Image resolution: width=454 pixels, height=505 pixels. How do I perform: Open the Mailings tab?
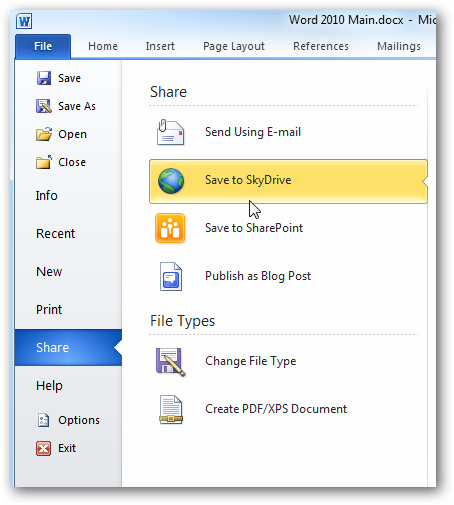tap(399, 46)
